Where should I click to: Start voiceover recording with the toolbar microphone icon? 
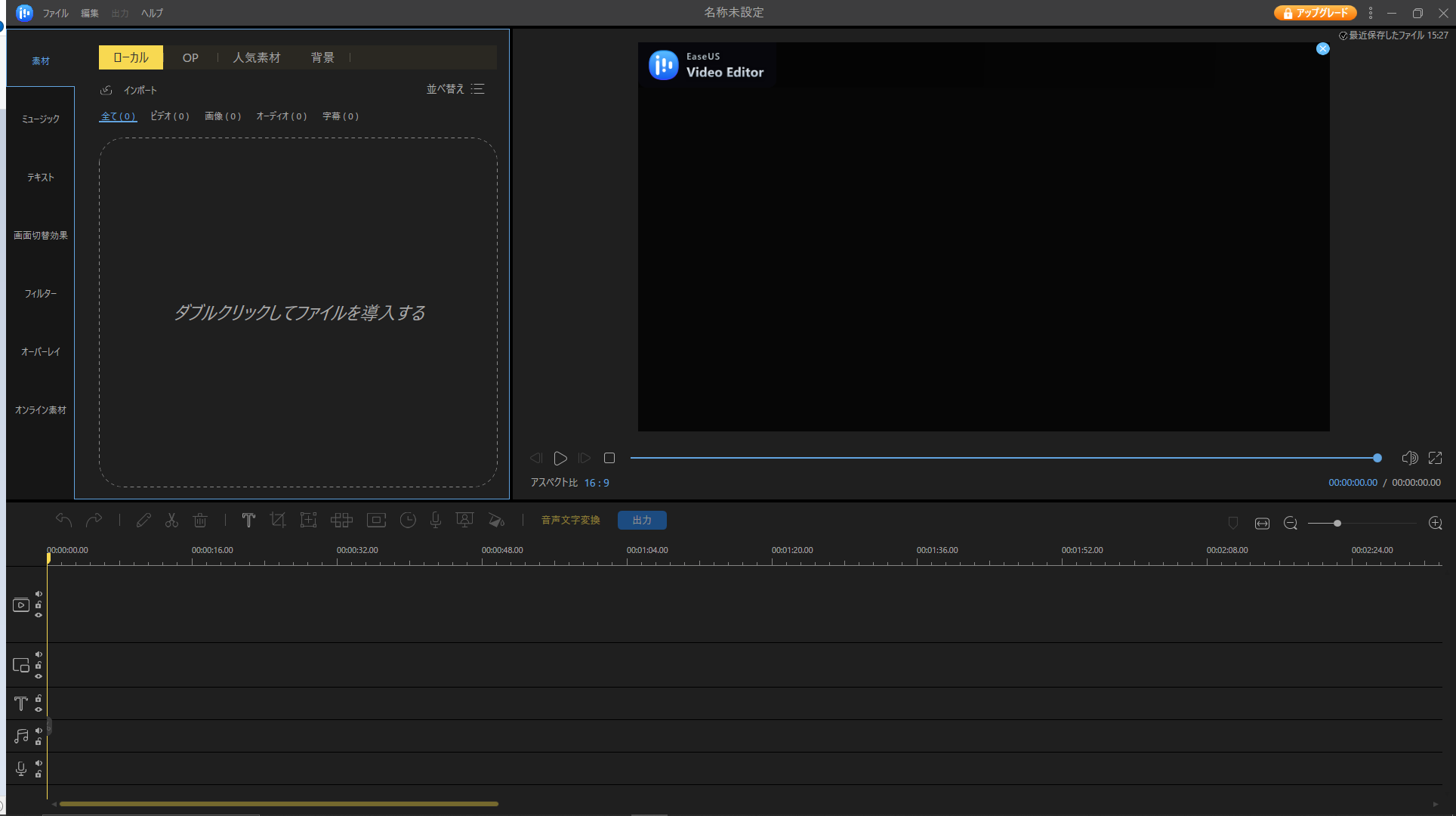click(436, 521)
